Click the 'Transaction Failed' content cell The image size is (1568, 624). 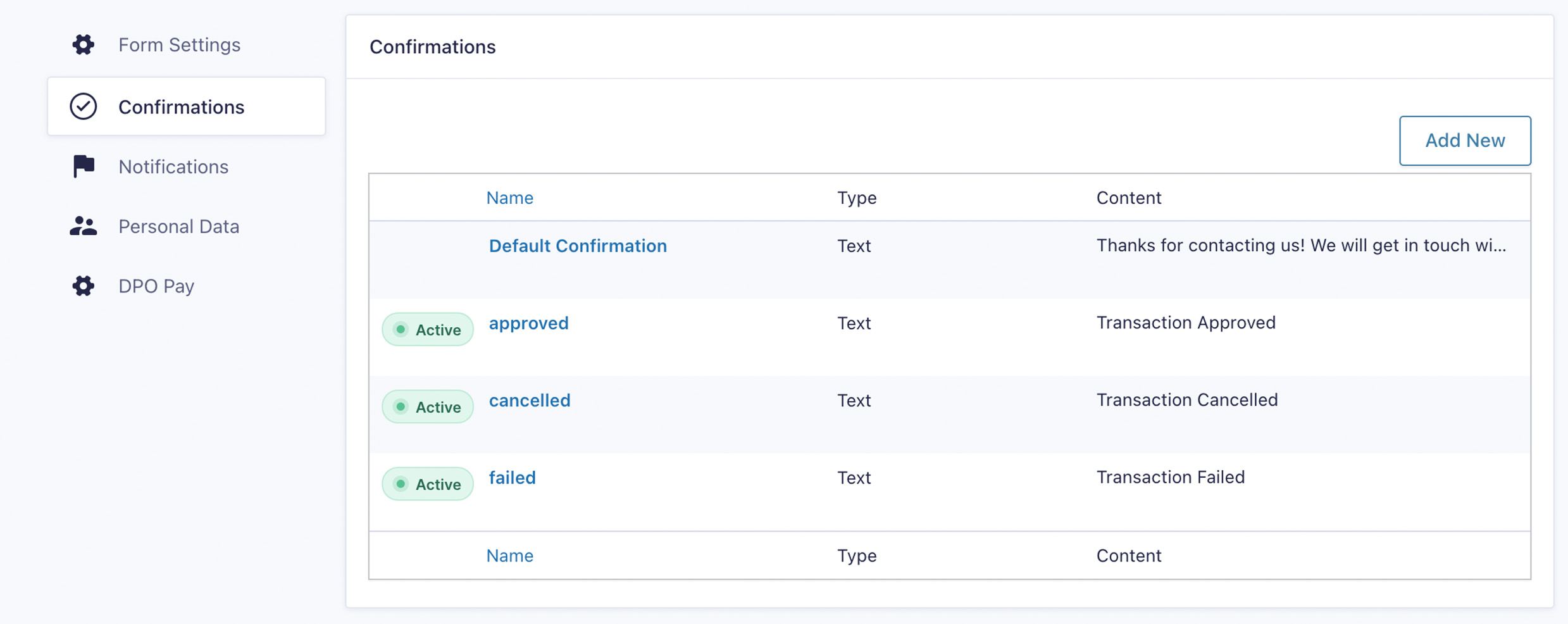coord(1171,477)
